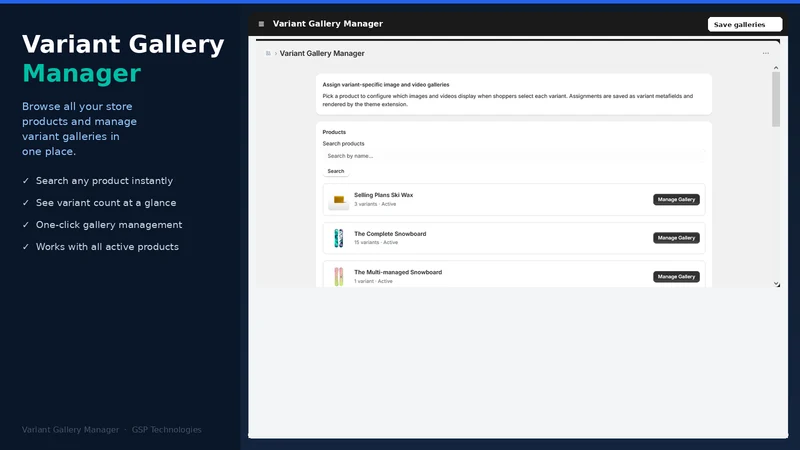Click the 'One-click gallery management' bullet
800x450 pixels.
pos(109,224)
